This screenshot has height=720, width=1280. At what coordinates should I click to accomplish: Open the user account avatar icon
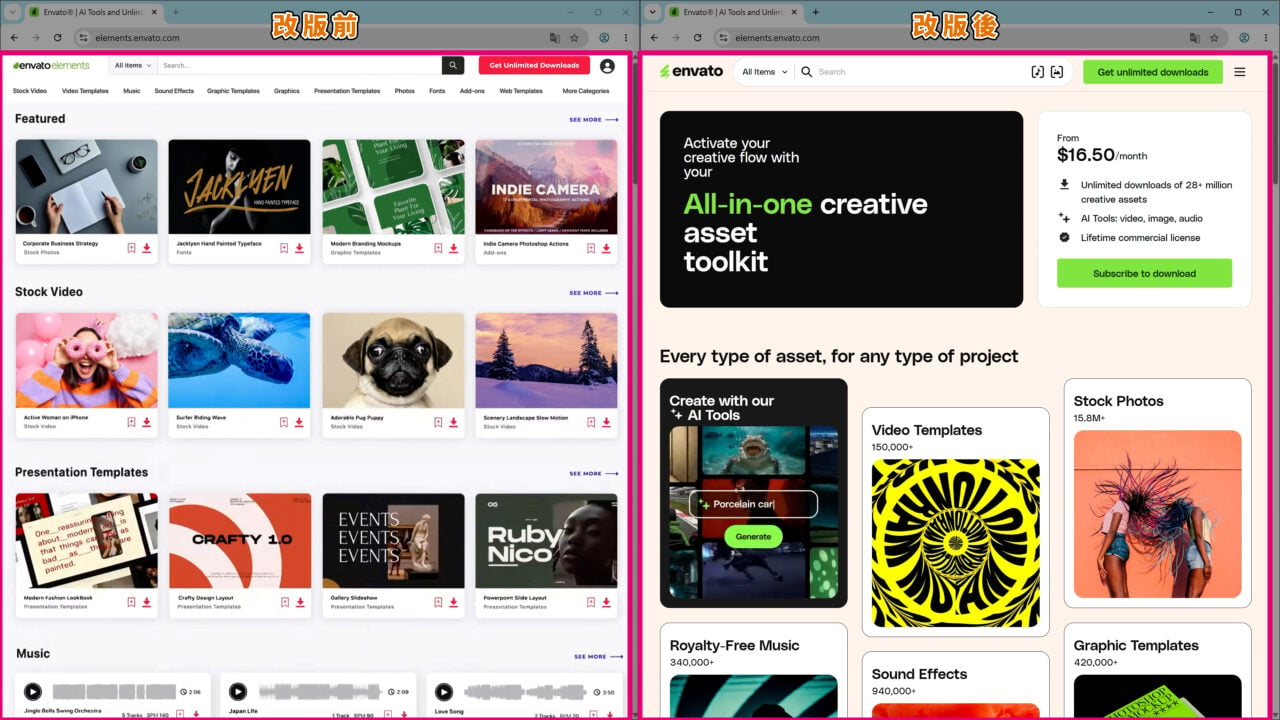click(x=607, y=66)
